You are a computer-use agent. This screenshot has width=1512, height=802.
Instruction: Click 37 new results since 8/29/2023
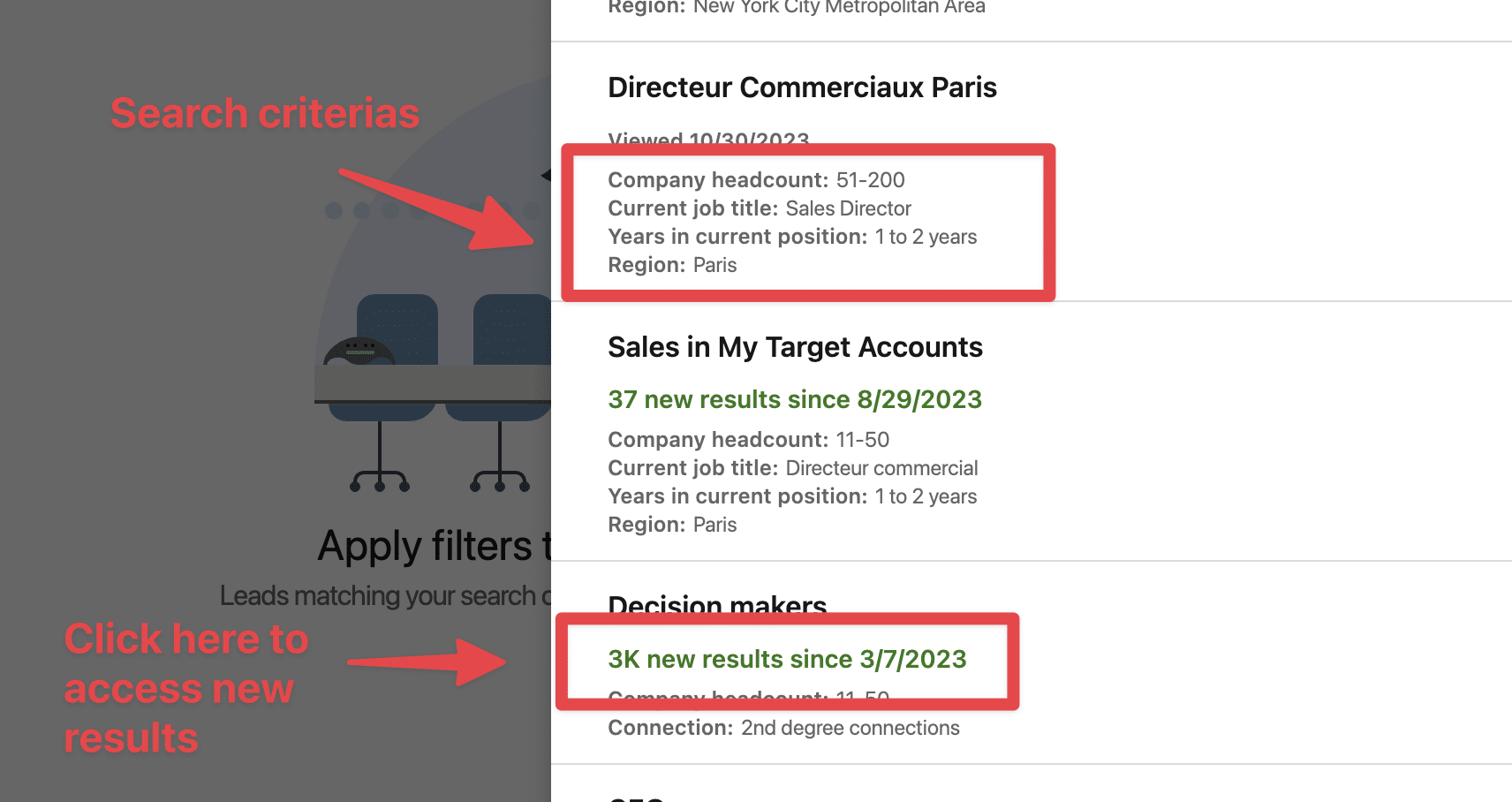point(794,399)
